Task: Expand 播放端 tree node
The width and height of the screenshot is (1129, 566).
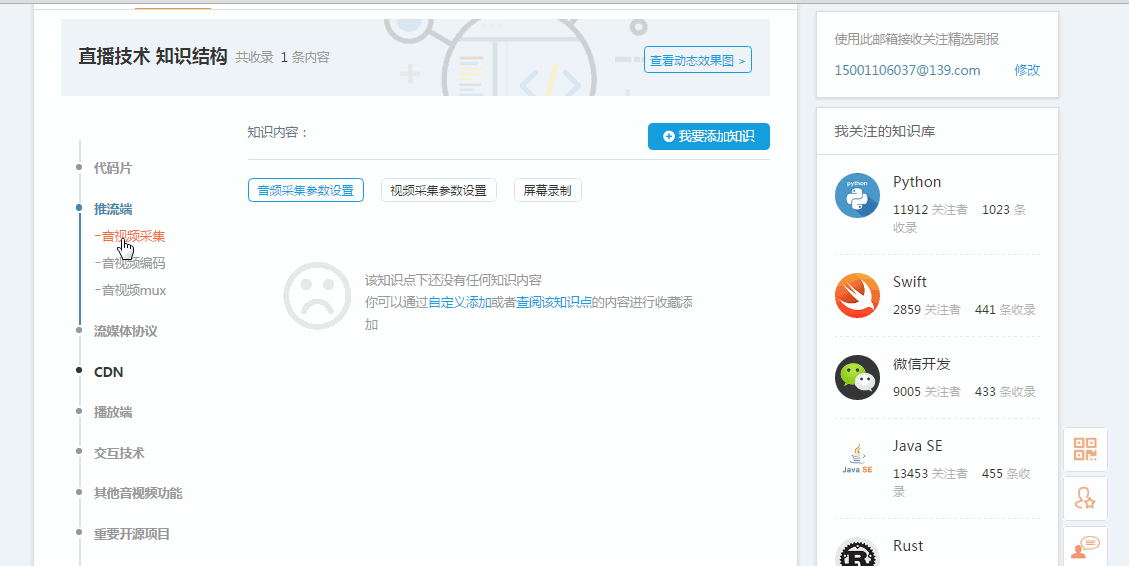Action: point(113,413)
